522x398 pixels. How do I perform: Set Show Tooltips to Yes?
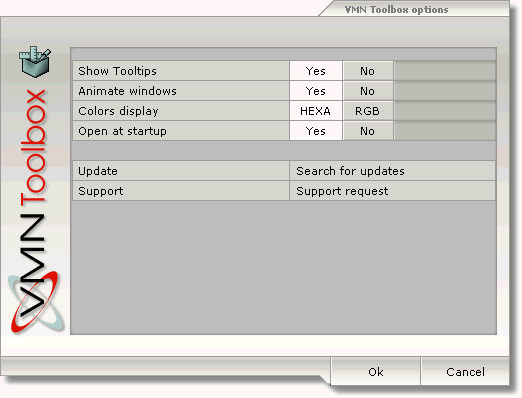click(316, 71)
